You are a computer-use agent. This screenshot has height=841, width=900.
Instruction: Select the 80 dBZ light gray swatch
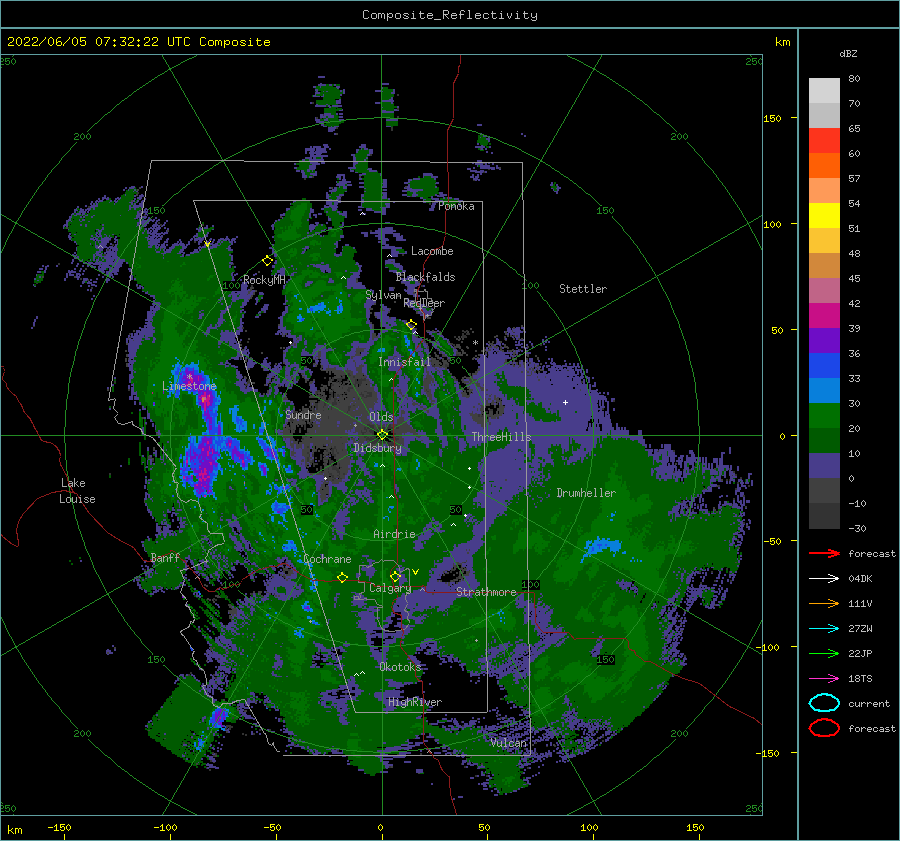pos(824,90)
